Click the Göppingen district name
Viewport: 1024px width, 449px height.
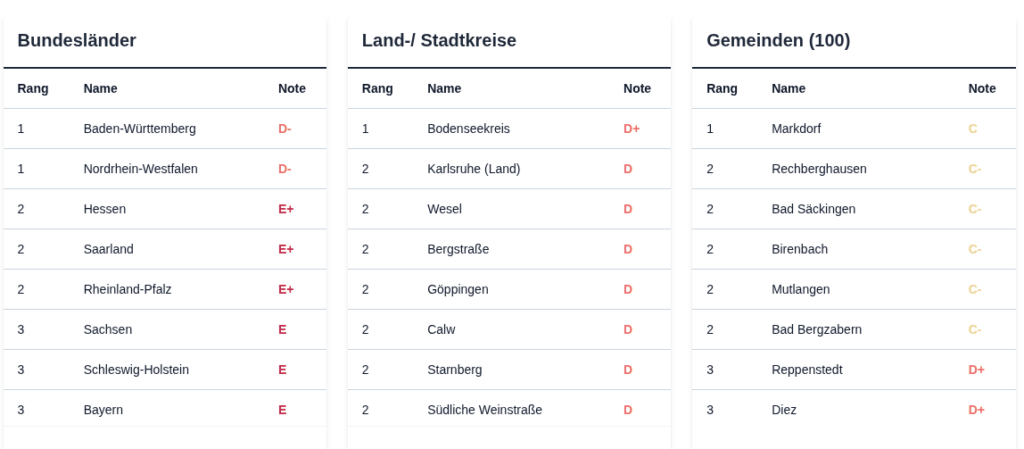457,289
